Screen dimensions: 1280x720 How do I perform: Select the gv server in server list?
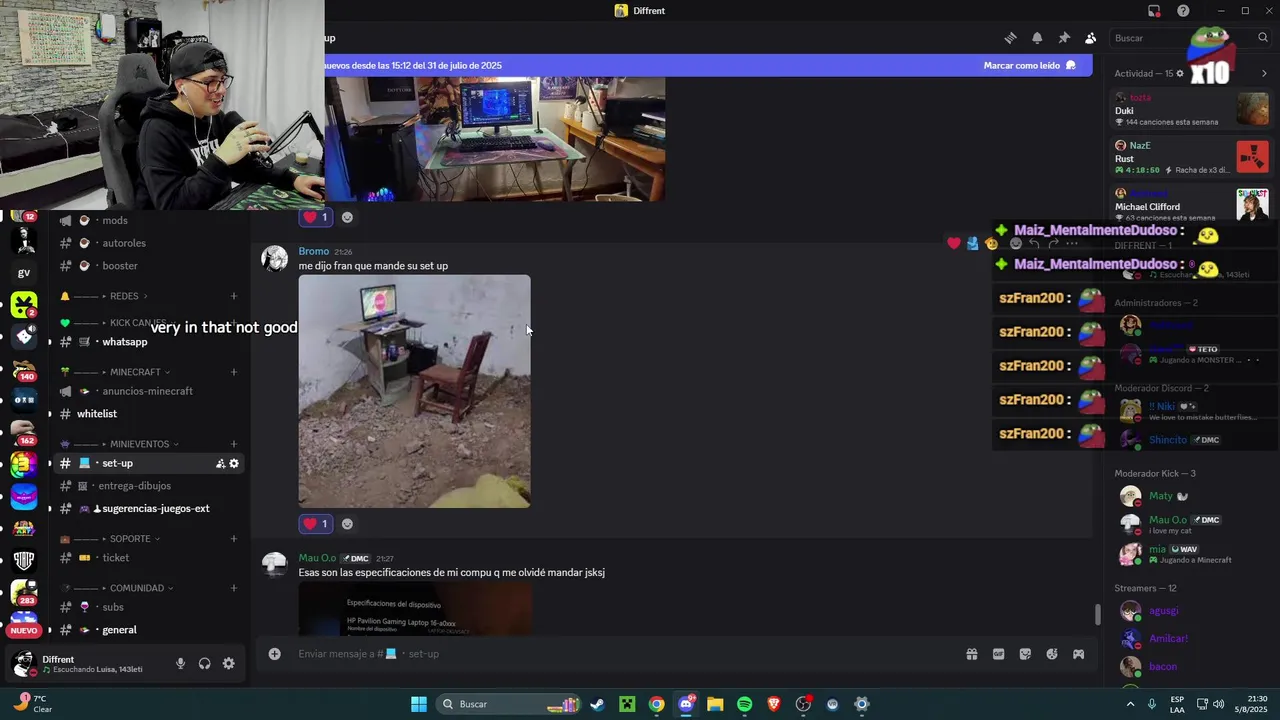[24, 273]
